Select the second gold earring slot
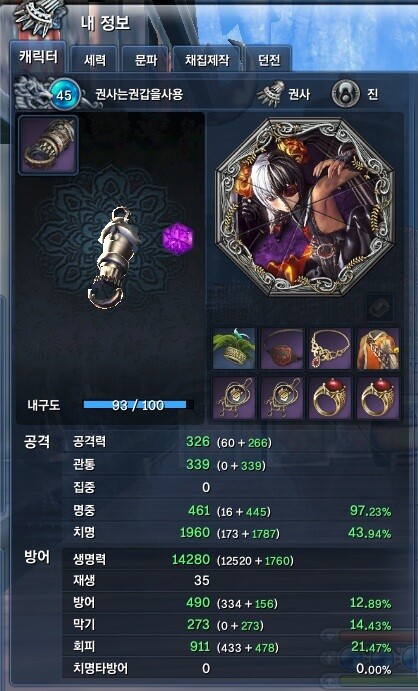The image size is (418, 691). 282,398
